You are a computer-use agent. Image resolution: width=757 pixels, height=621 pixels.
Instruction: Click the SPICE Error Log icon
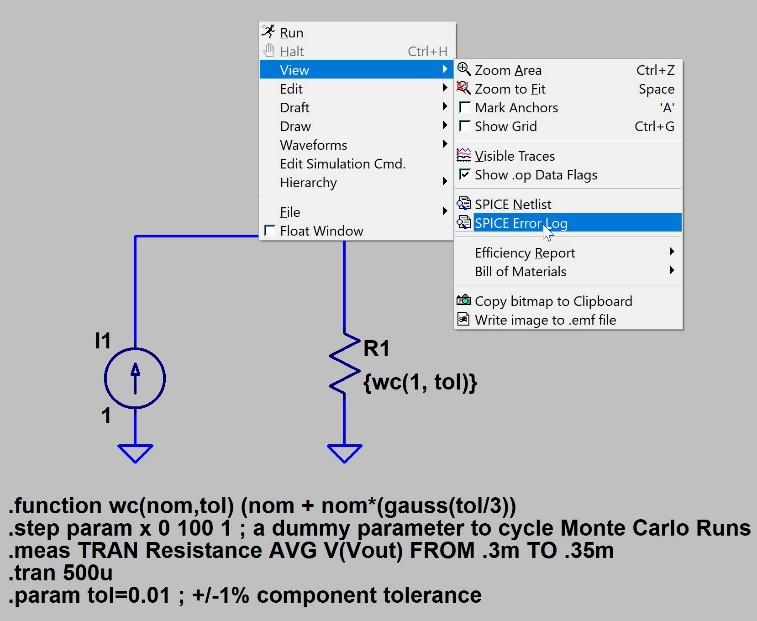(464, 223)
